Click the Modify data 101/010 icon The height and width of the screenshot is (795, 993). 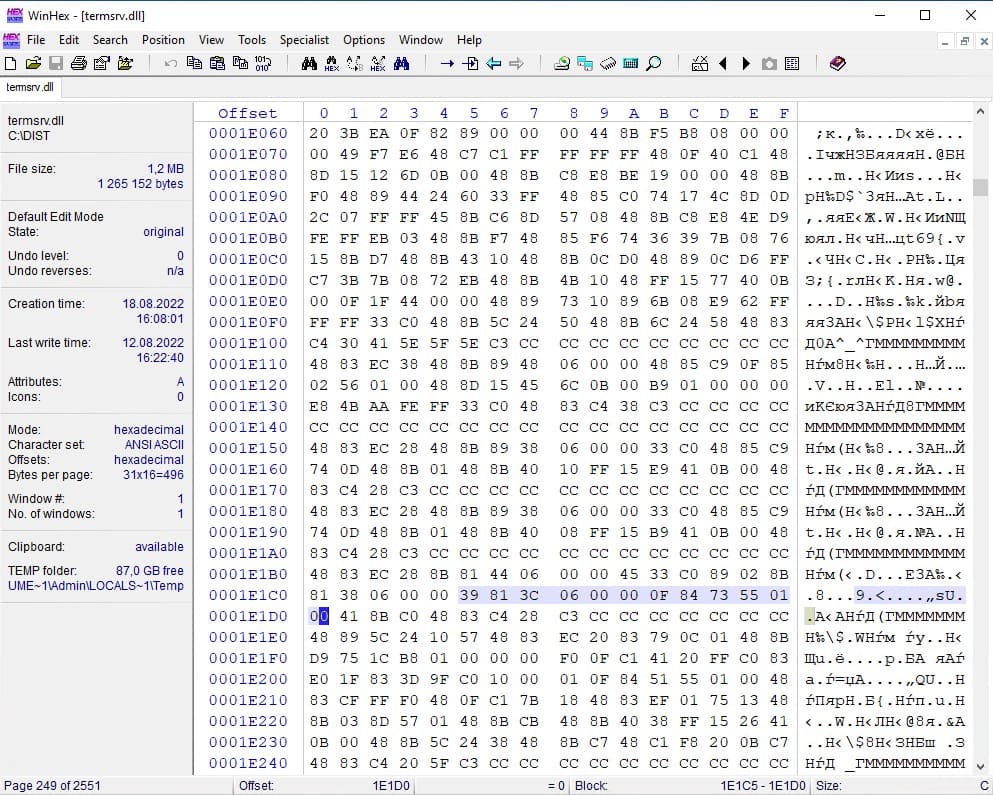pos(263,63)
